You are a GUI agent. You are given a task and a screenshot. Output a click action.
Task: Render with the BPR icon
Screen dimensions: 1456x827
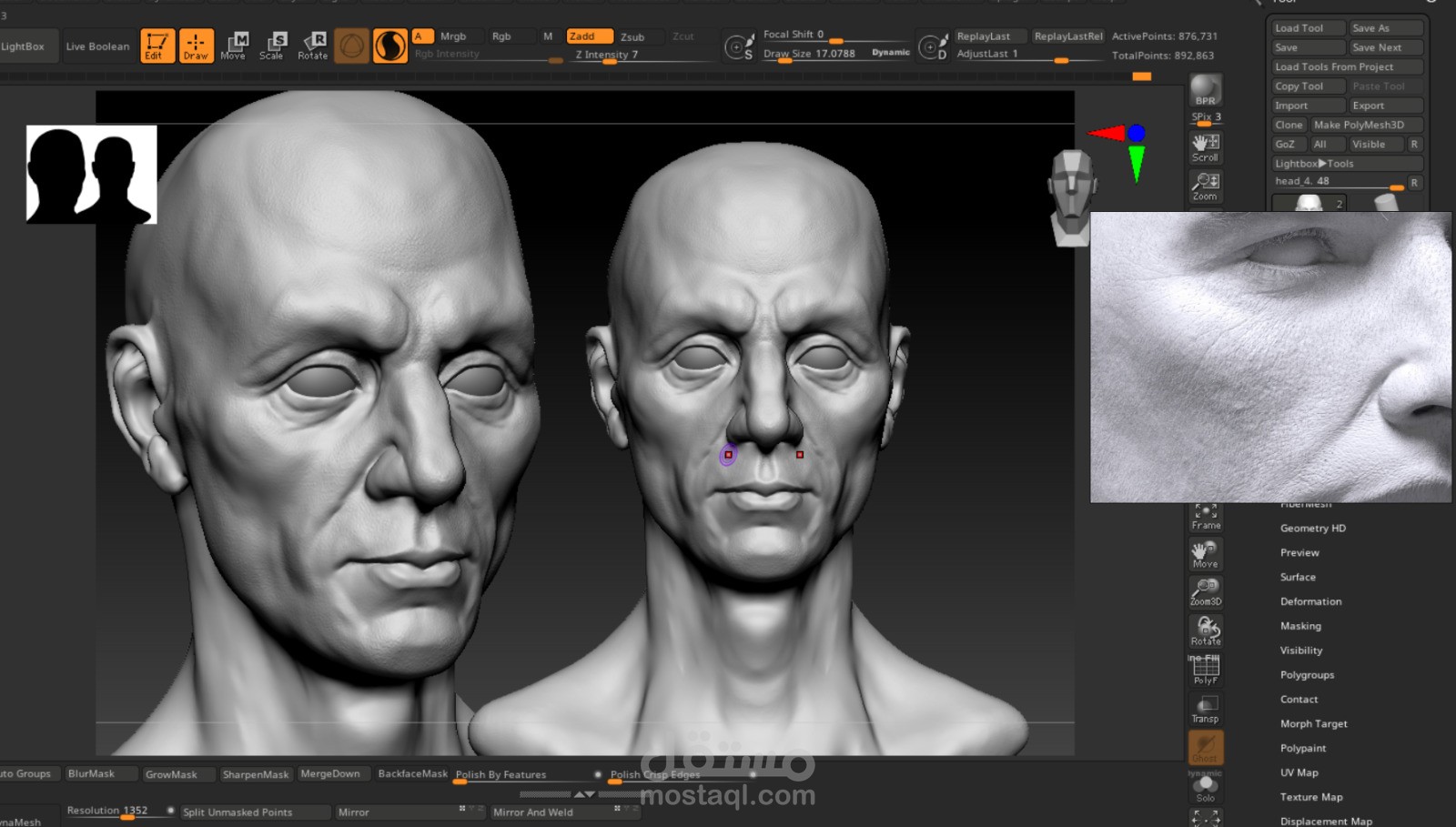(1206, 91)
